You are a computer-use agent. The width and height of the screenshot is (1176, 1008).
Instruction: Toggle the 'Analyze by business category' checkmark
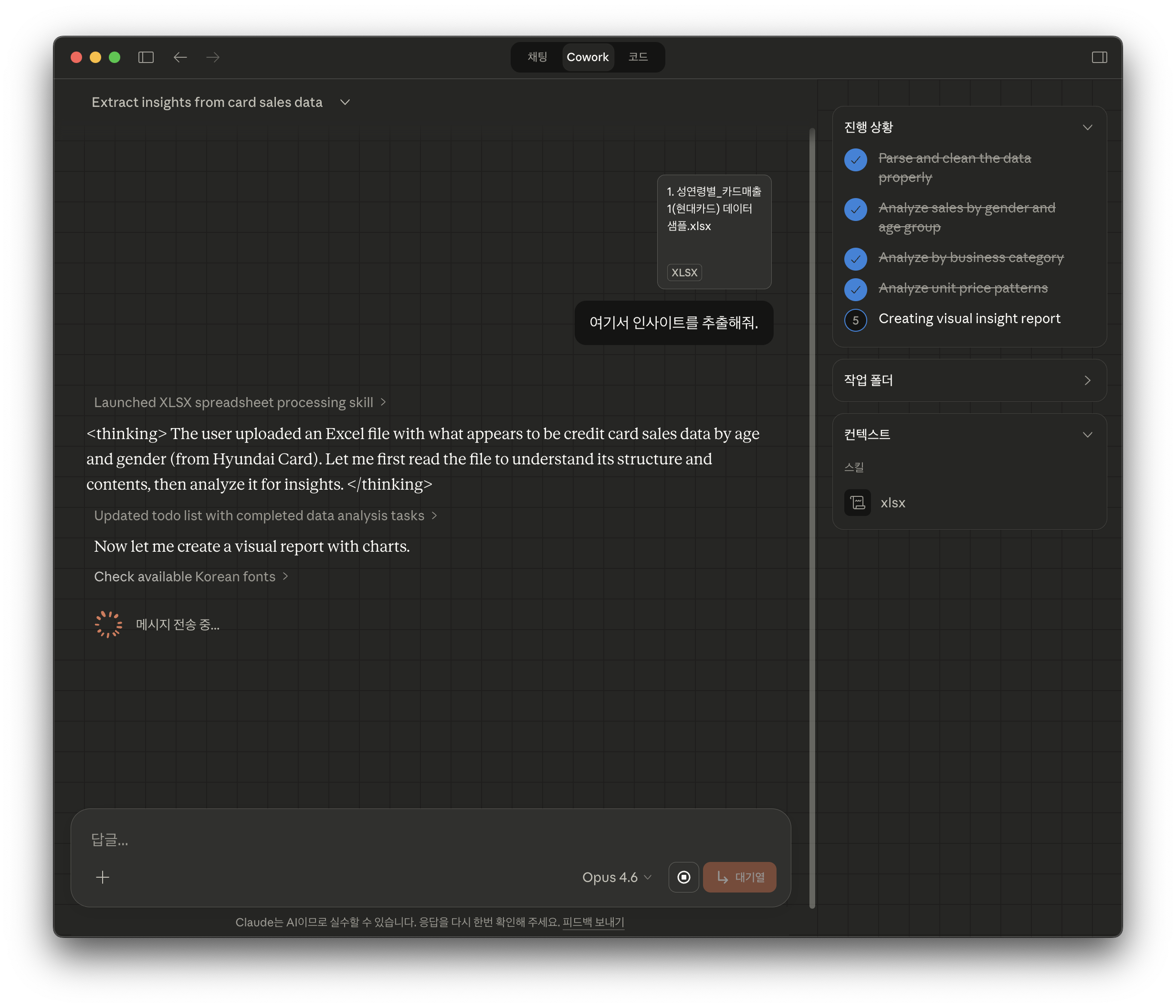[x=855, y=259]
